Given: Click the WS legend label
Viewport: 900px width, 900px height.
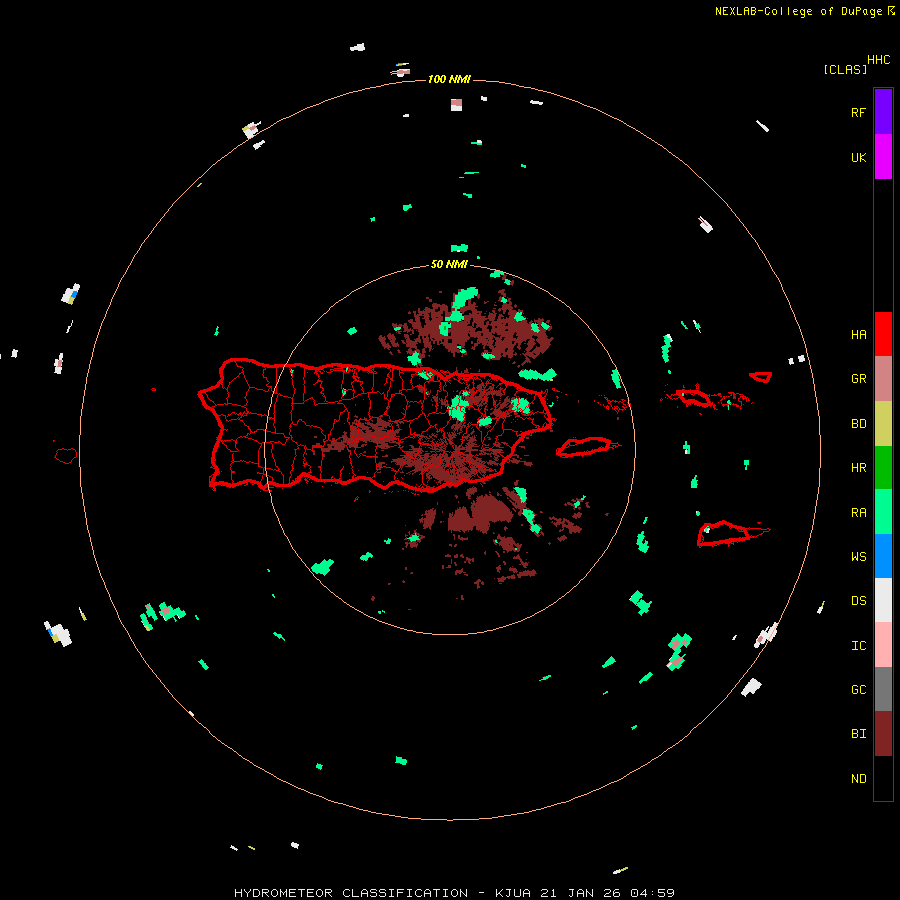Looking at the screenshot, I should pyautogui.click(x=858, y=556).
